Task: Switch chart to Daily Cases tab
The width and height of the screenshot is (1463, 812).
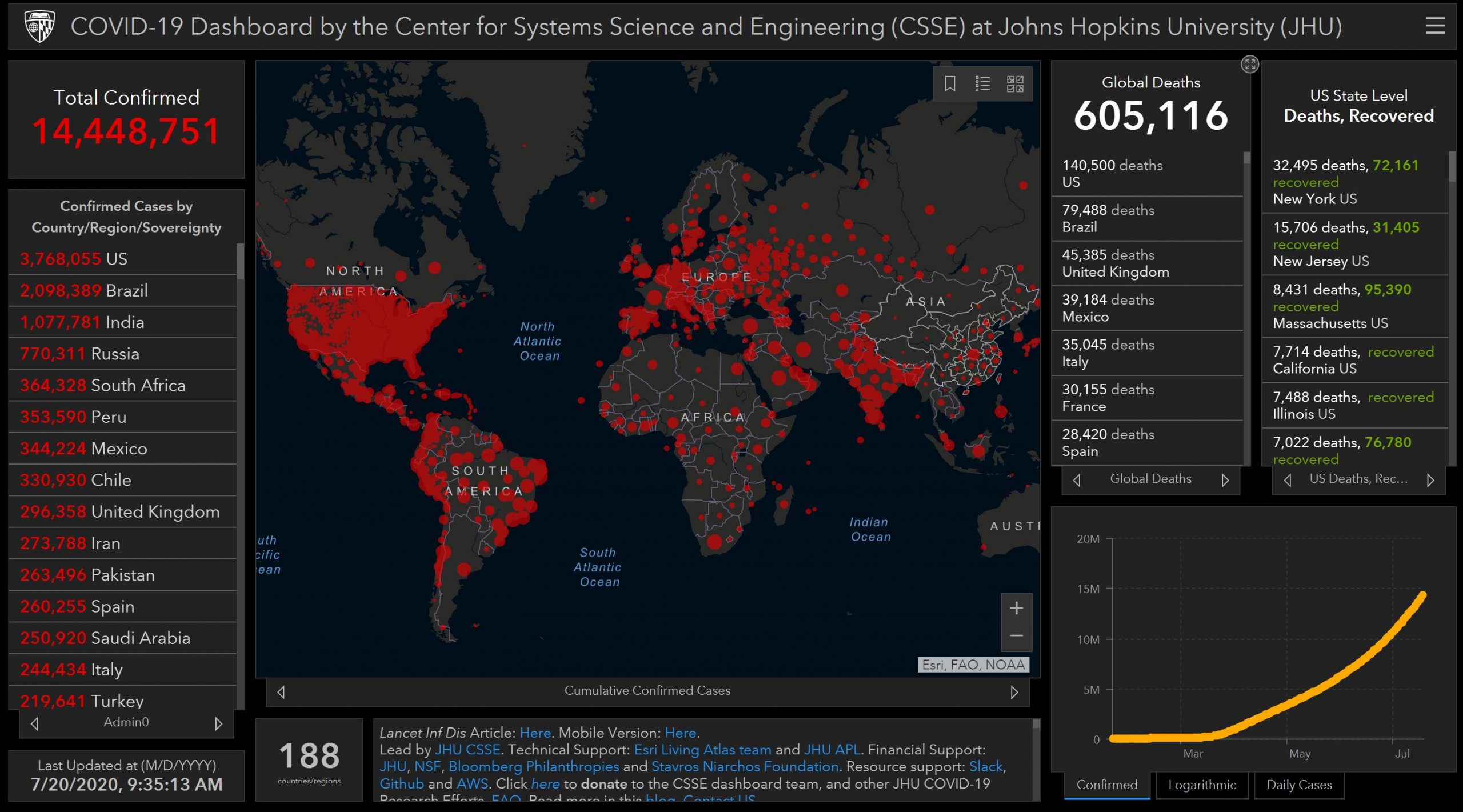Action: [x=1298, y=785]
